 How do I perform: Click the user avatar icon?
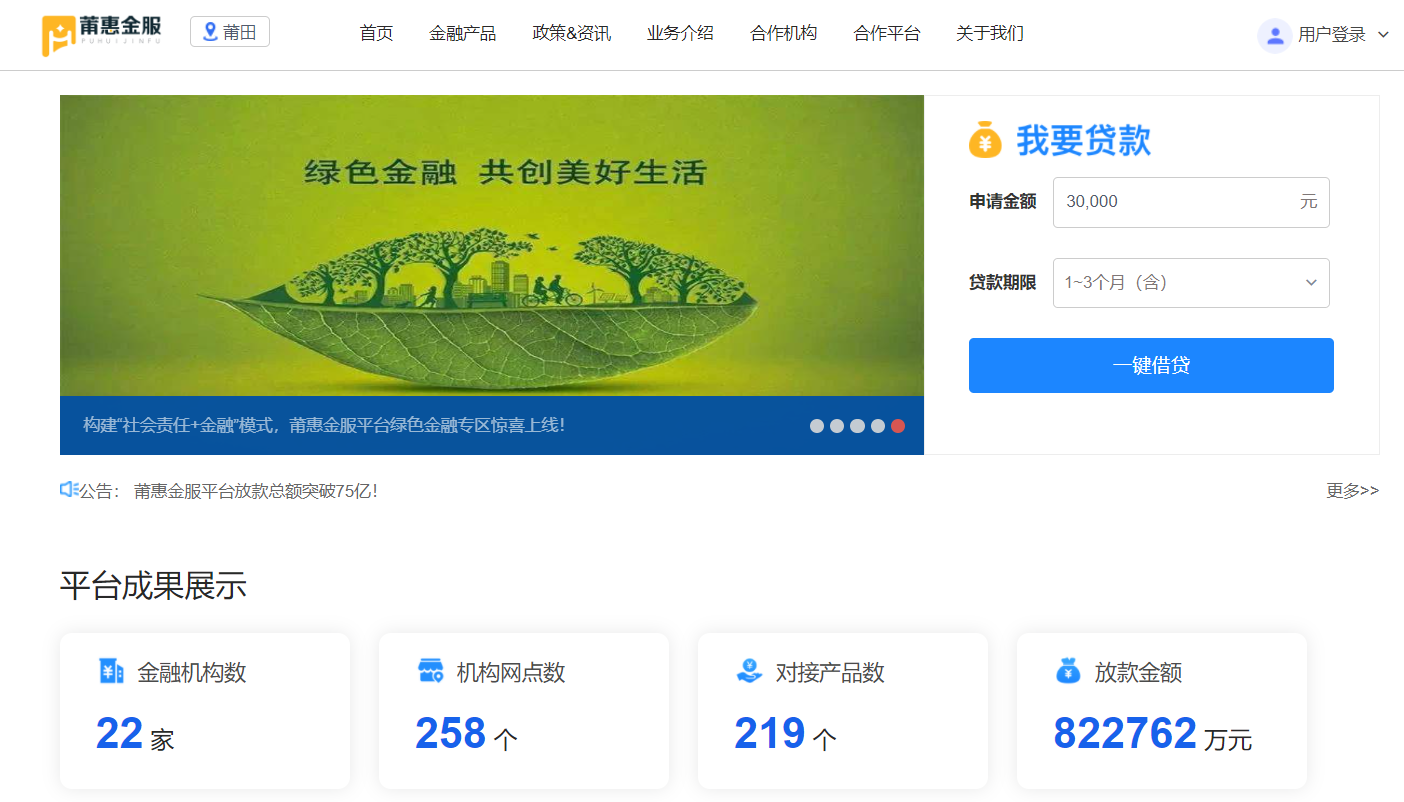tap(1274, 35)
